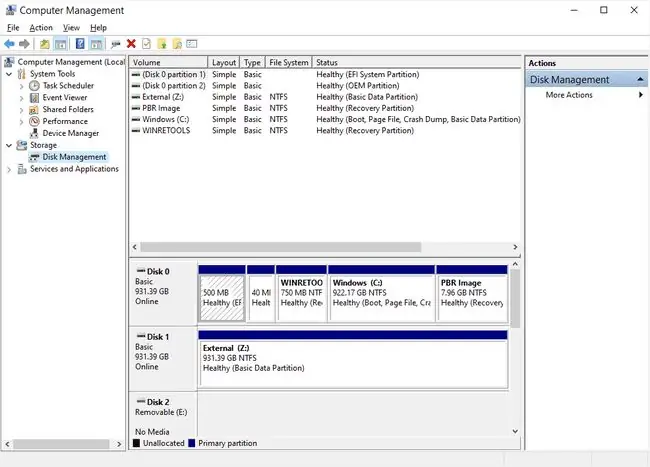Screen dimensions: 650x467
Task: Click the Connect/key toolbar icon
Action: (x=116, y=44)
